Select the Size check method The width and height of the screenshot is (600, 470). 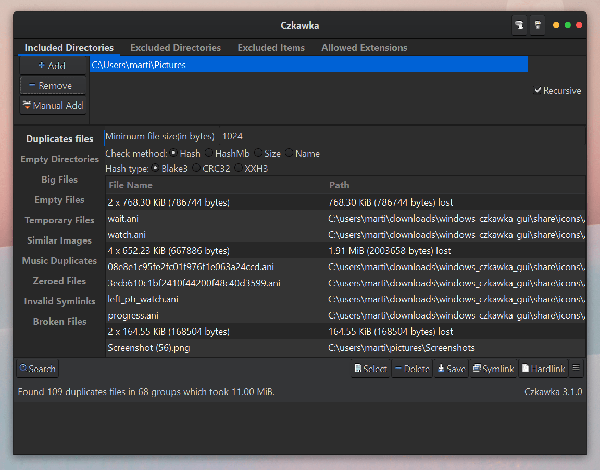[x=267, y=153]
